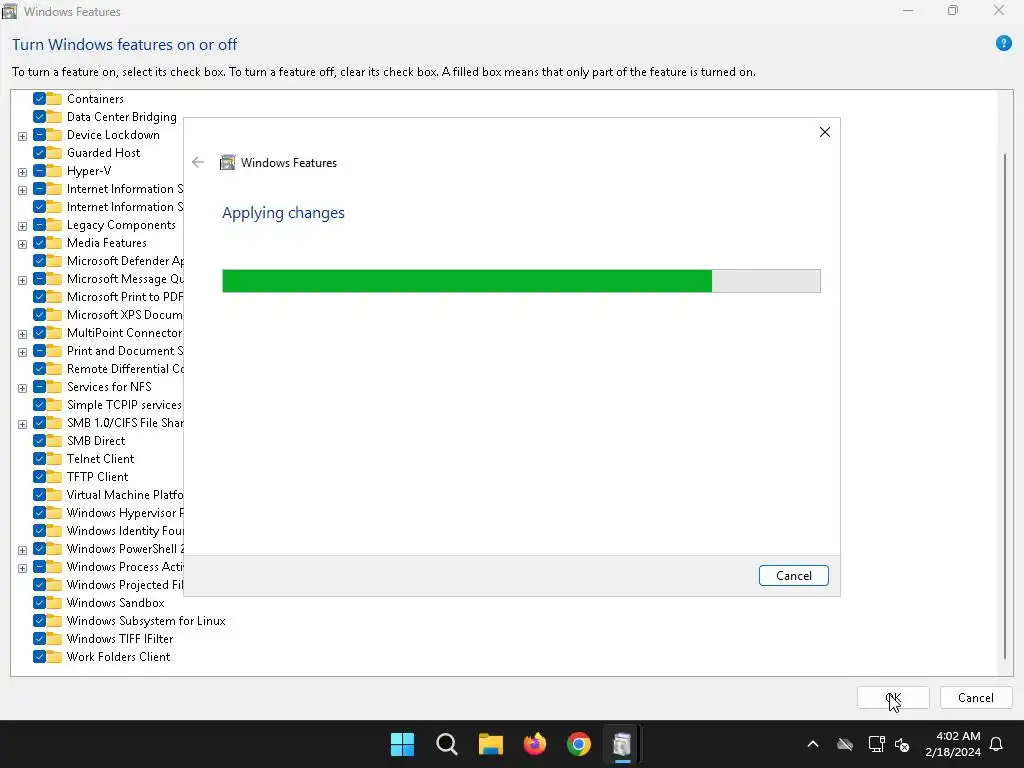
Task: Click Cancel in main Windows Features window
Action: click(x=976, y=697)
